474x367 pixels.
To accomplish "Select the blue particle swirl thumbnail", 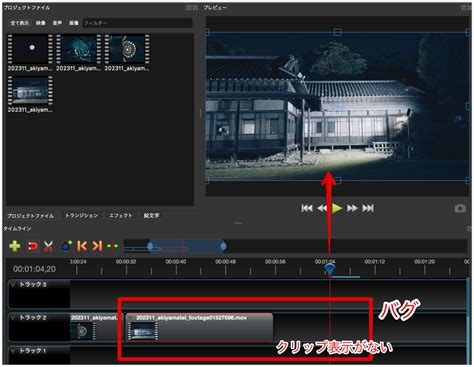I will click(x=78, y=49).
